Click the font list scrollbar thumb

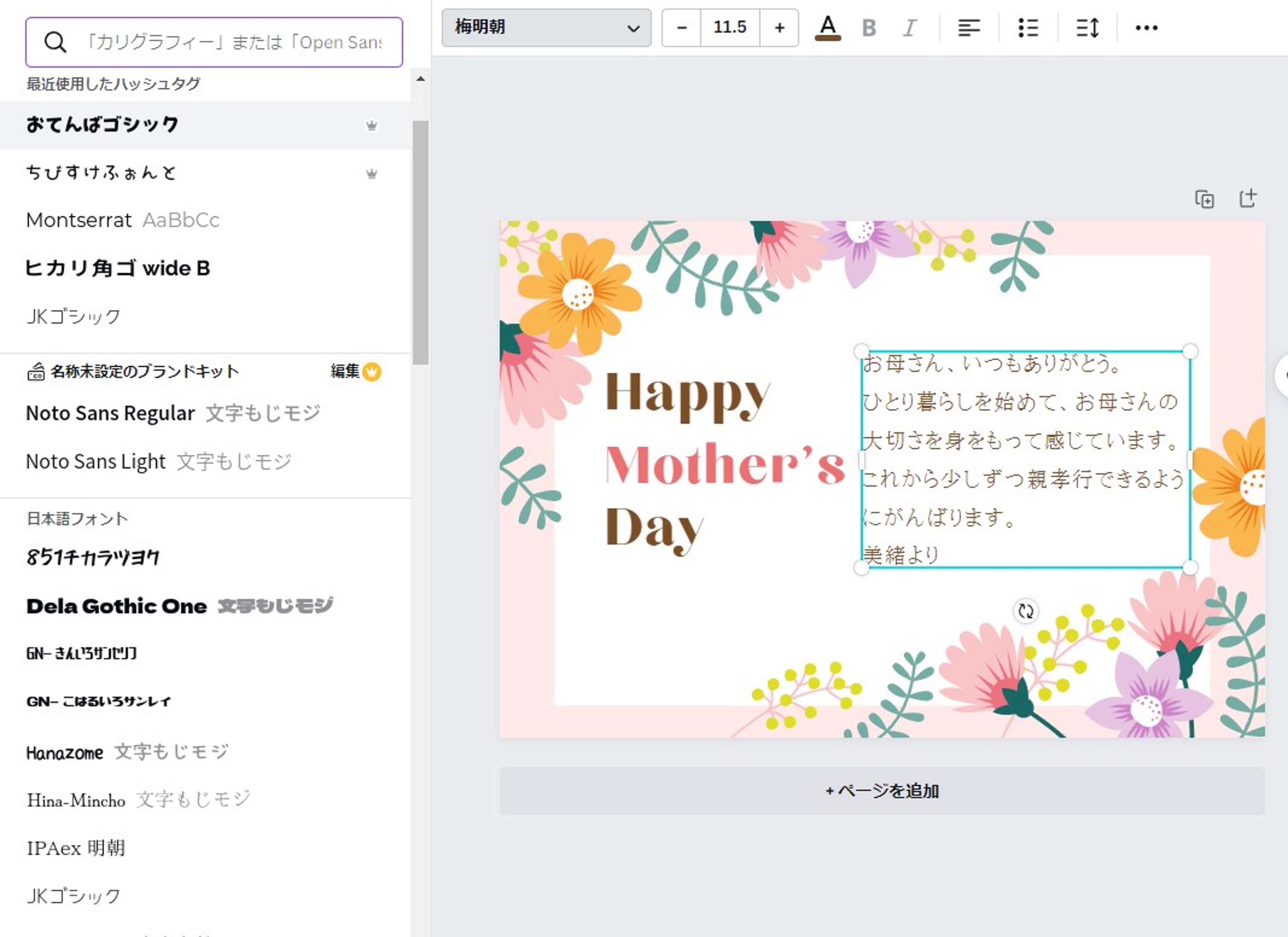point(420,243)
